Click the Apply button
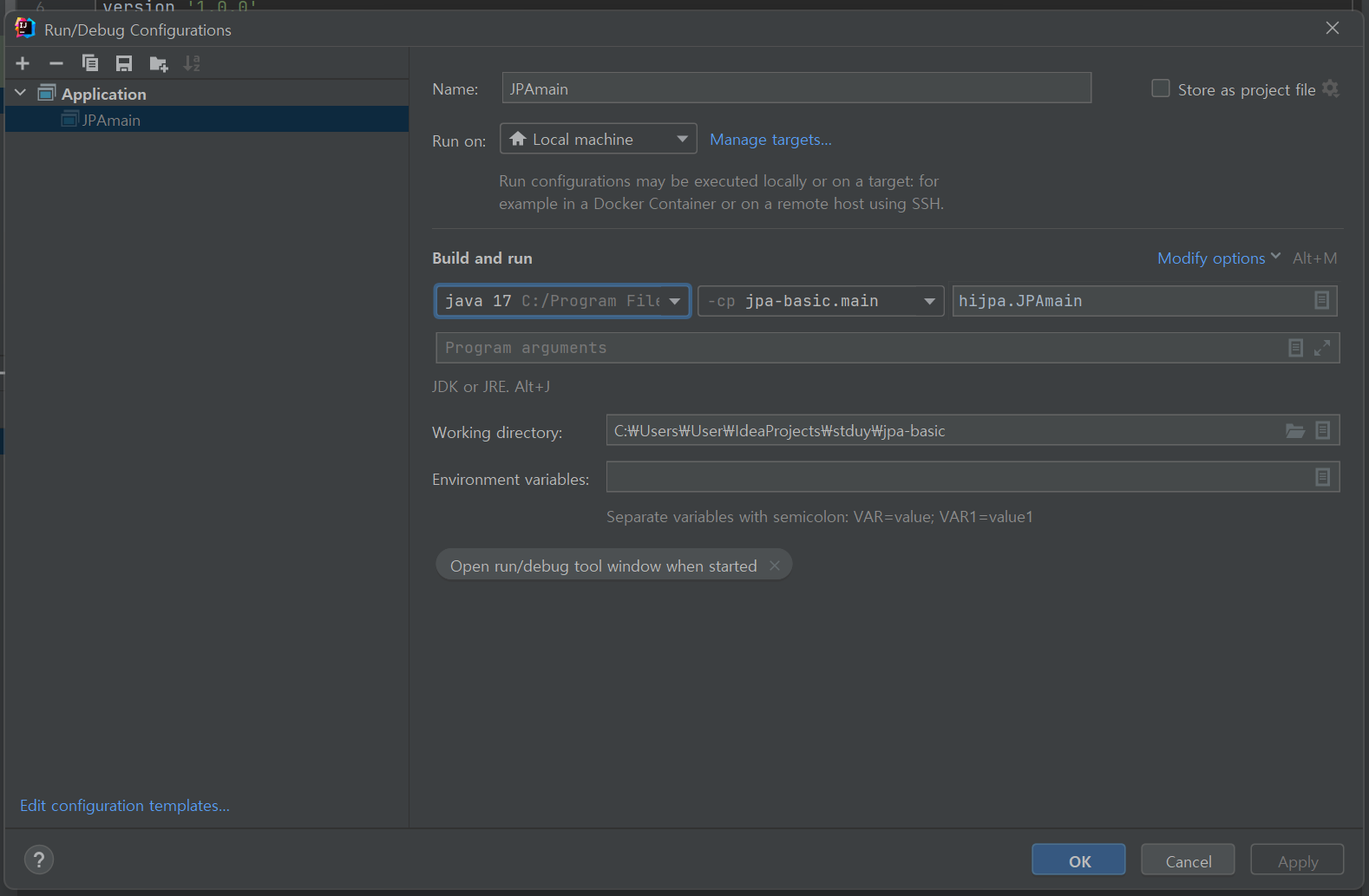Image resolution: width=1369 pixels, height=896 pixels. (x=1297, y=860)
